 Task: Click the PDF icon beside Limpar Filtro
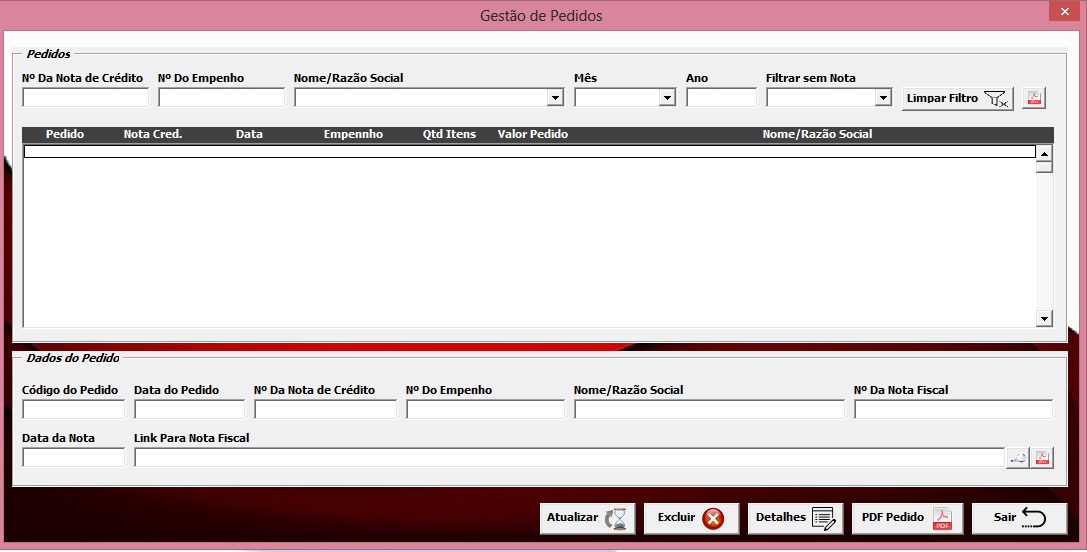click(x=1034, y=98)
